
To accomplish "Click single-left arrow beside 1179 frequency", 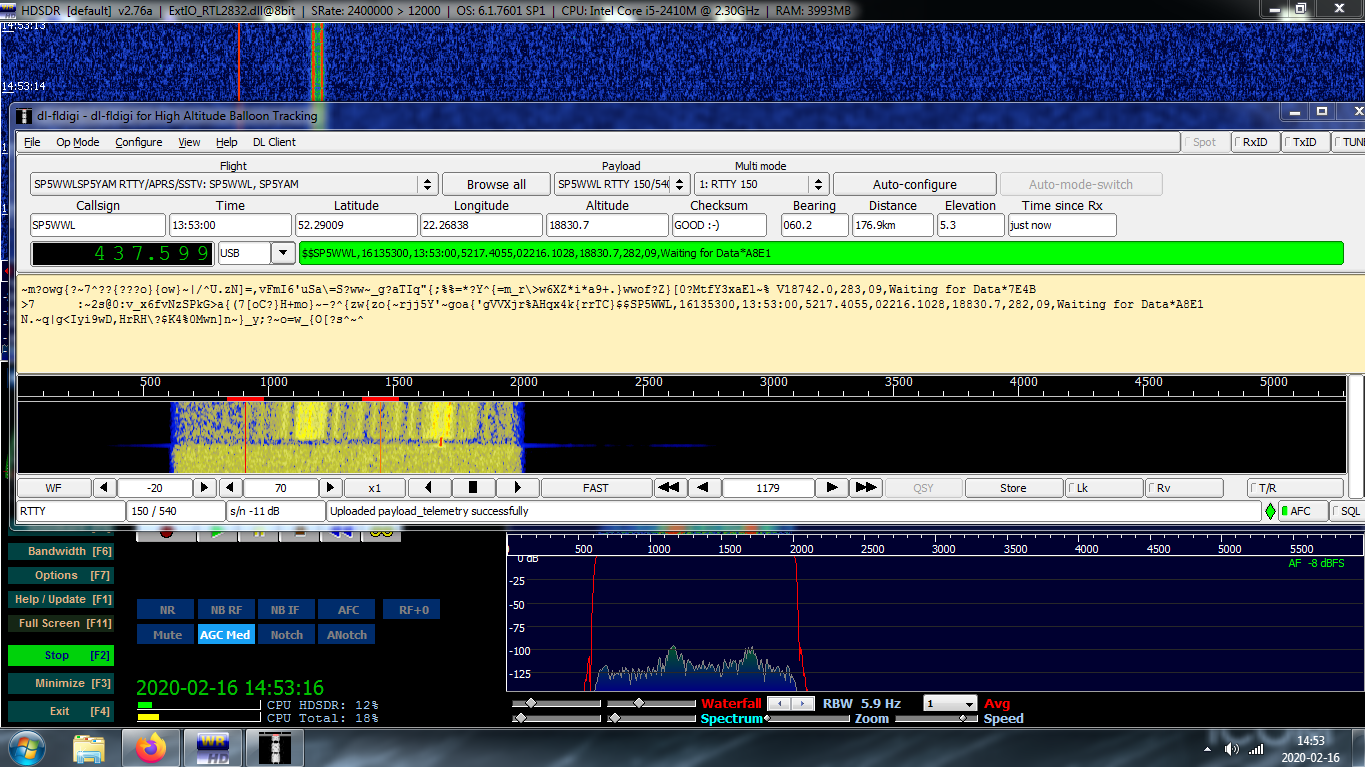I will 704,488.
